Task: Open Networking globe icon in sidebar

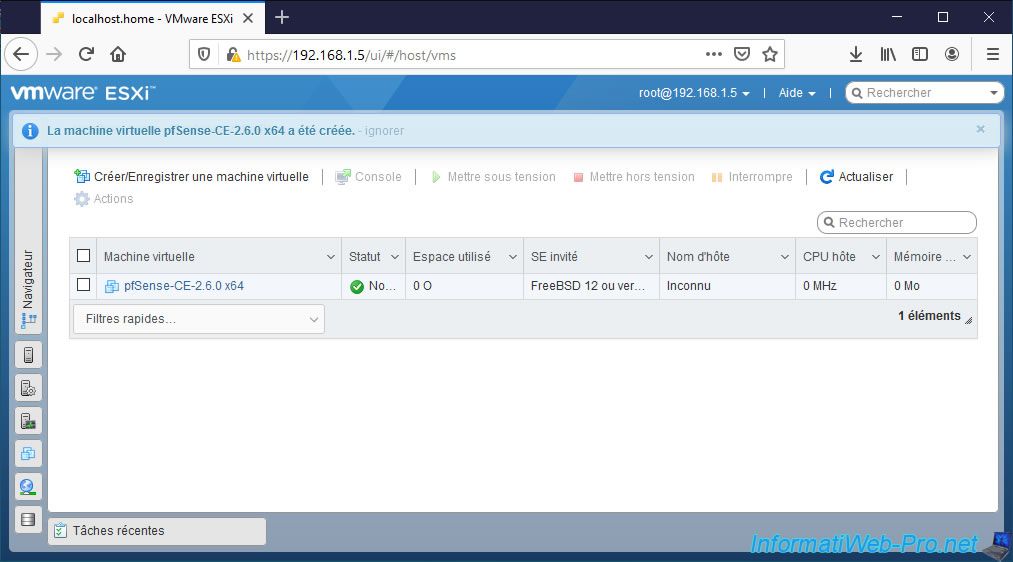Action: coord(28,486)
